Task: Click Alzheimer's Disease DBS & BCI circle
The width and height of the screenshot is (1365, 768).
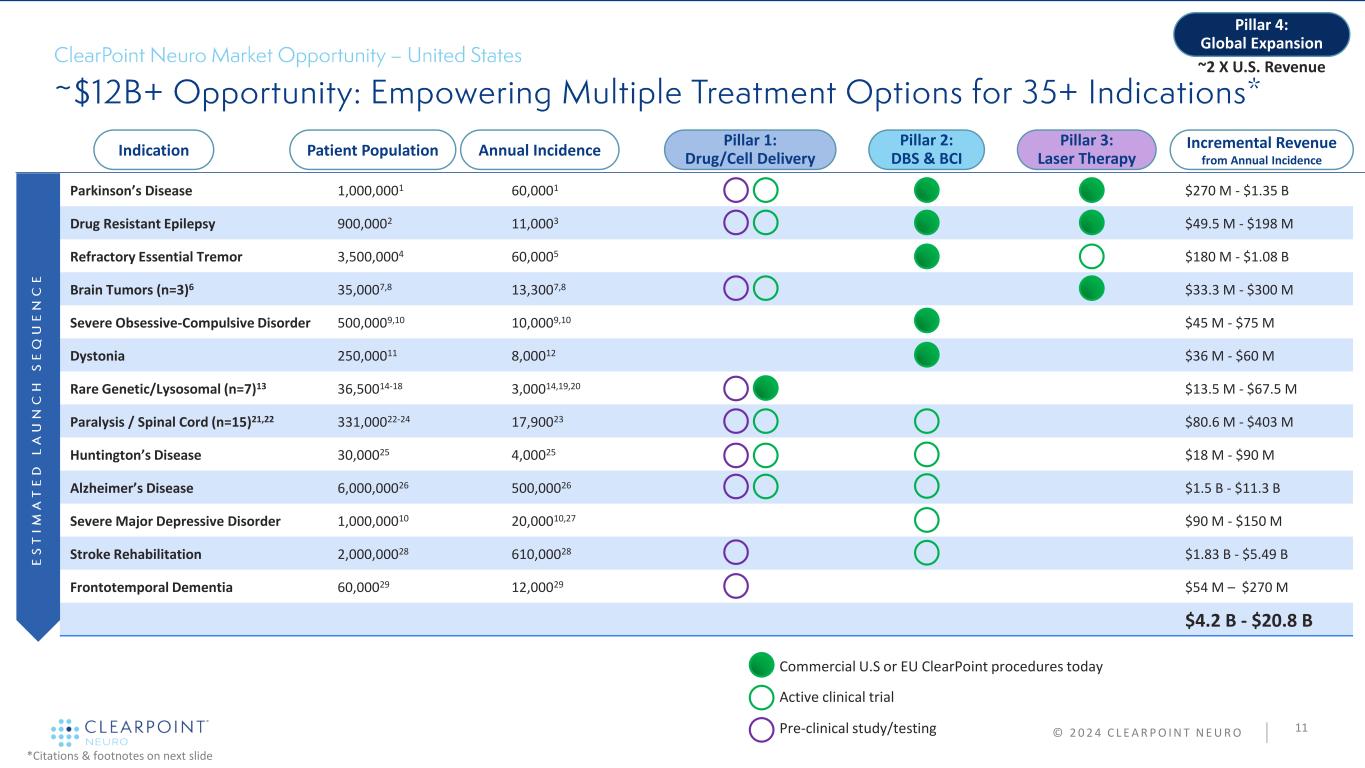Action: point(926,488)
